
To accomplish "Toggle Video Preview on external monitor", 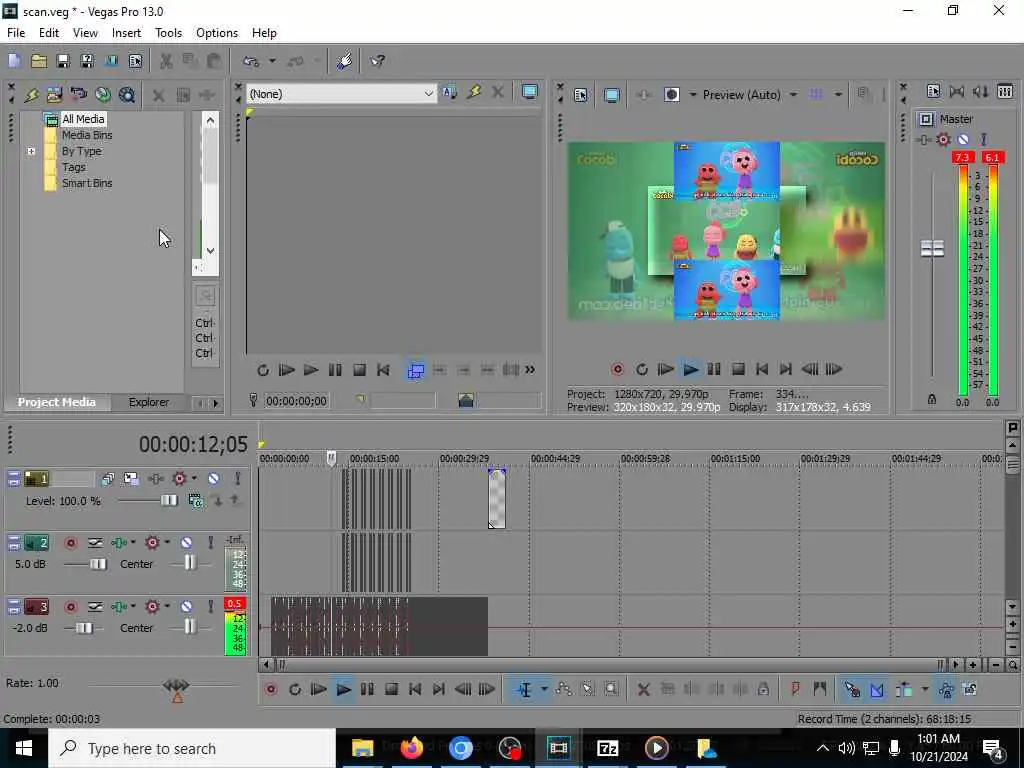I will point(612,95).
